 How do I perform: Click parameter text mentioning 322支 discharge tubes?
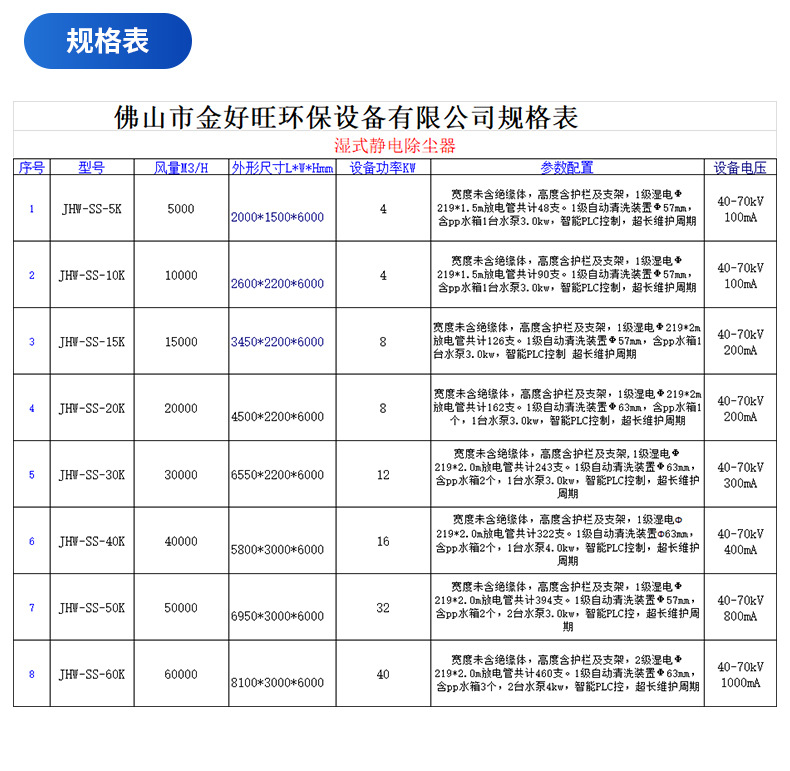(x=567, y=540)
